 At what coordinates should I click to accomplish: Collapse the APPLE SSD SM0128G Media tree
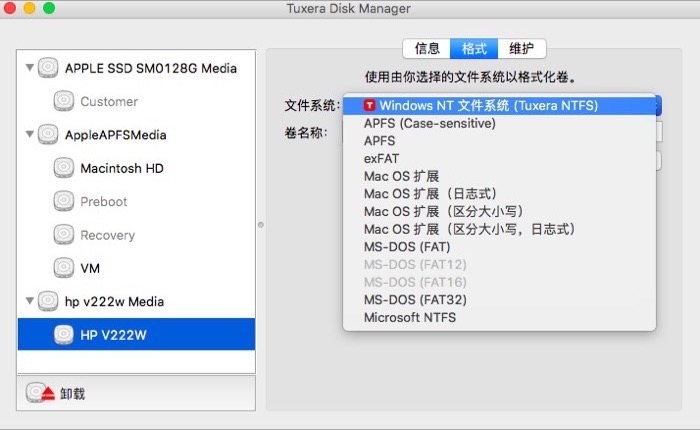(x=29, y=68)
